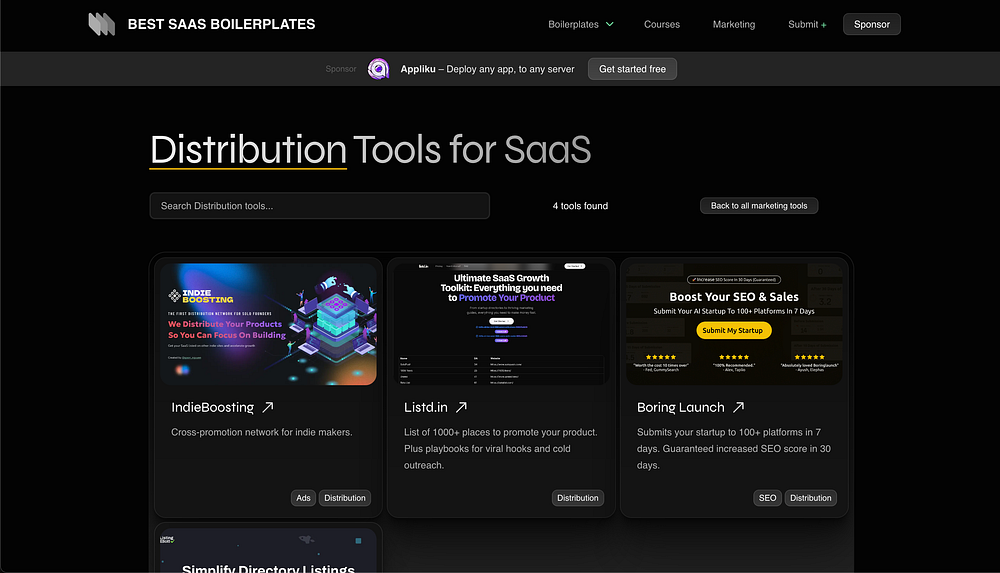Image resolution: width=1000 pixels, height=573 pixels.
Task: Click Submit My Startup in Boring Launch preview
Action: (733, 330)
